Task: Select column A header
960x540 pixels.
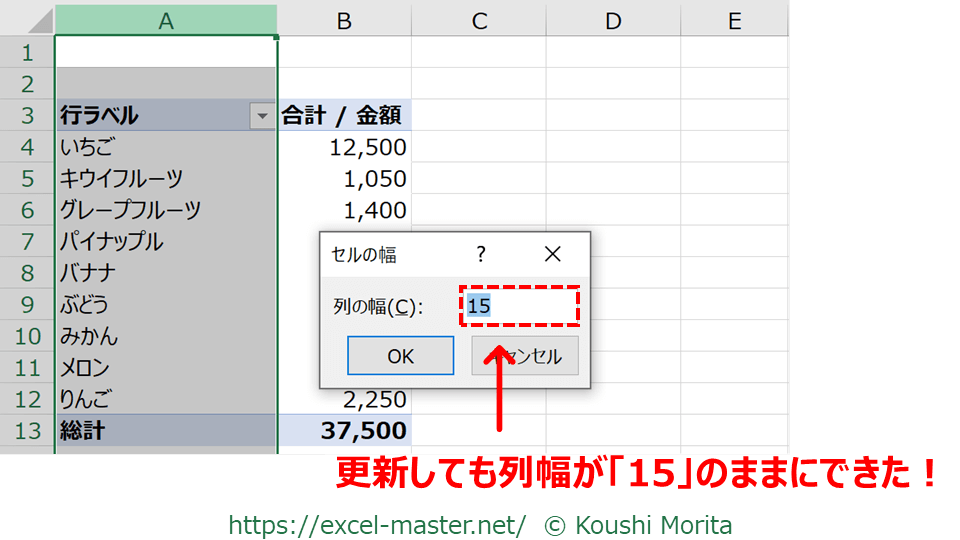Action: (166, 20)
